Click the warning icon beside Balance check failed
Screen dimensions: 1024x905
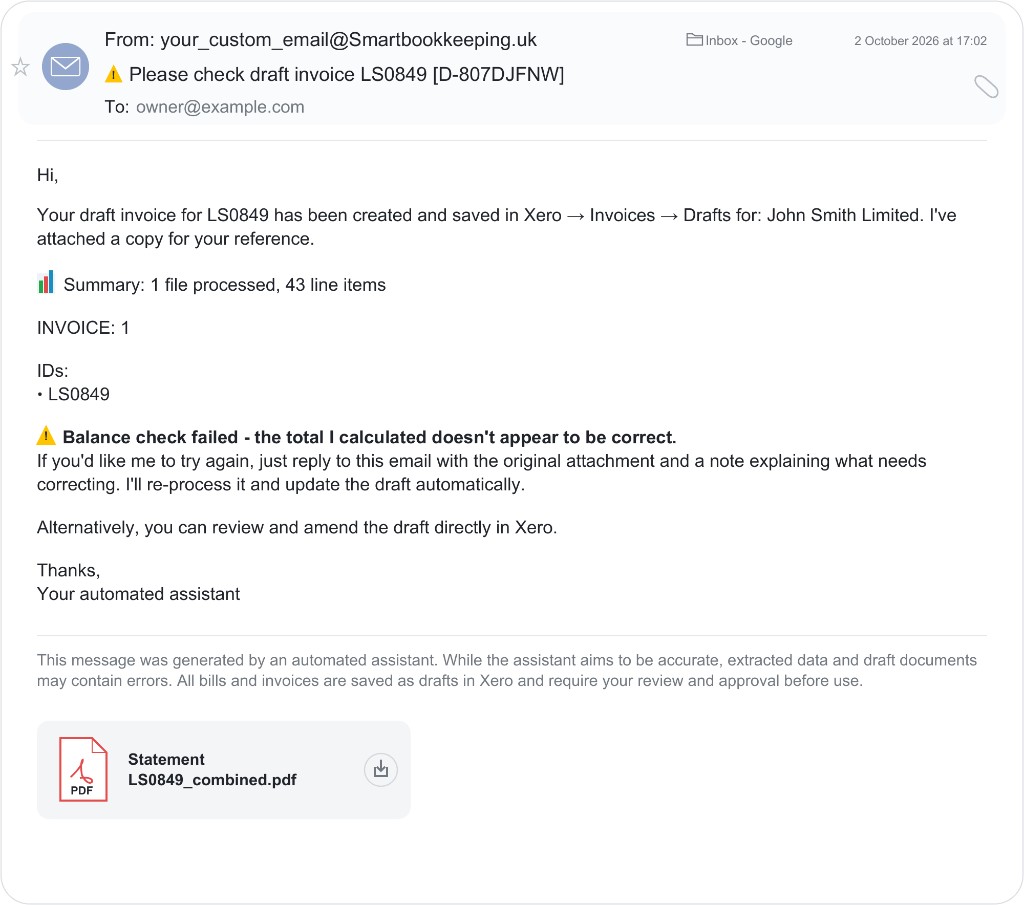tap(46, 436)
